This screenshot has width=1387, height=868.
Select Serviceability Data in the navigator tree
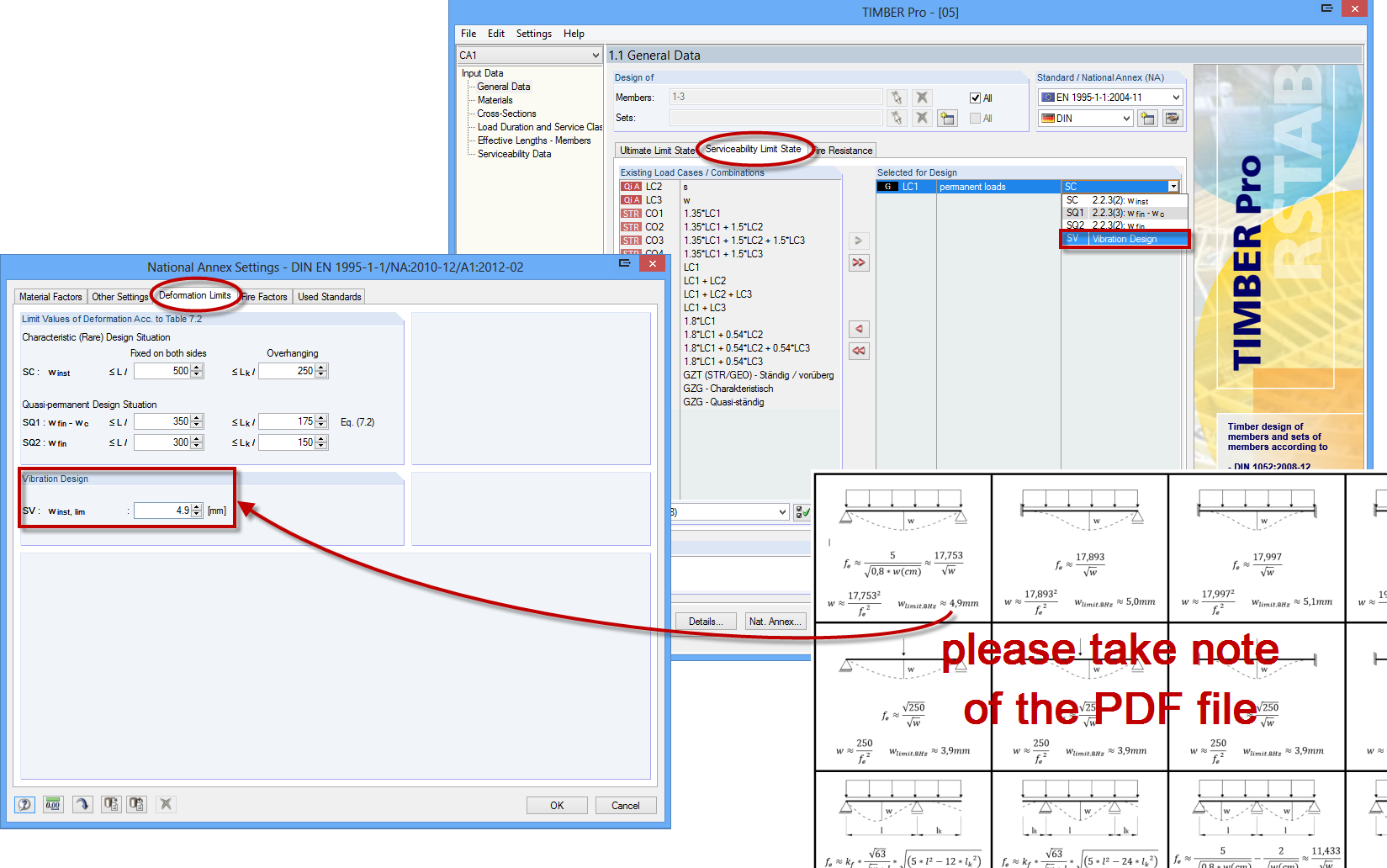pyautogui.click(x=515, y=154)
